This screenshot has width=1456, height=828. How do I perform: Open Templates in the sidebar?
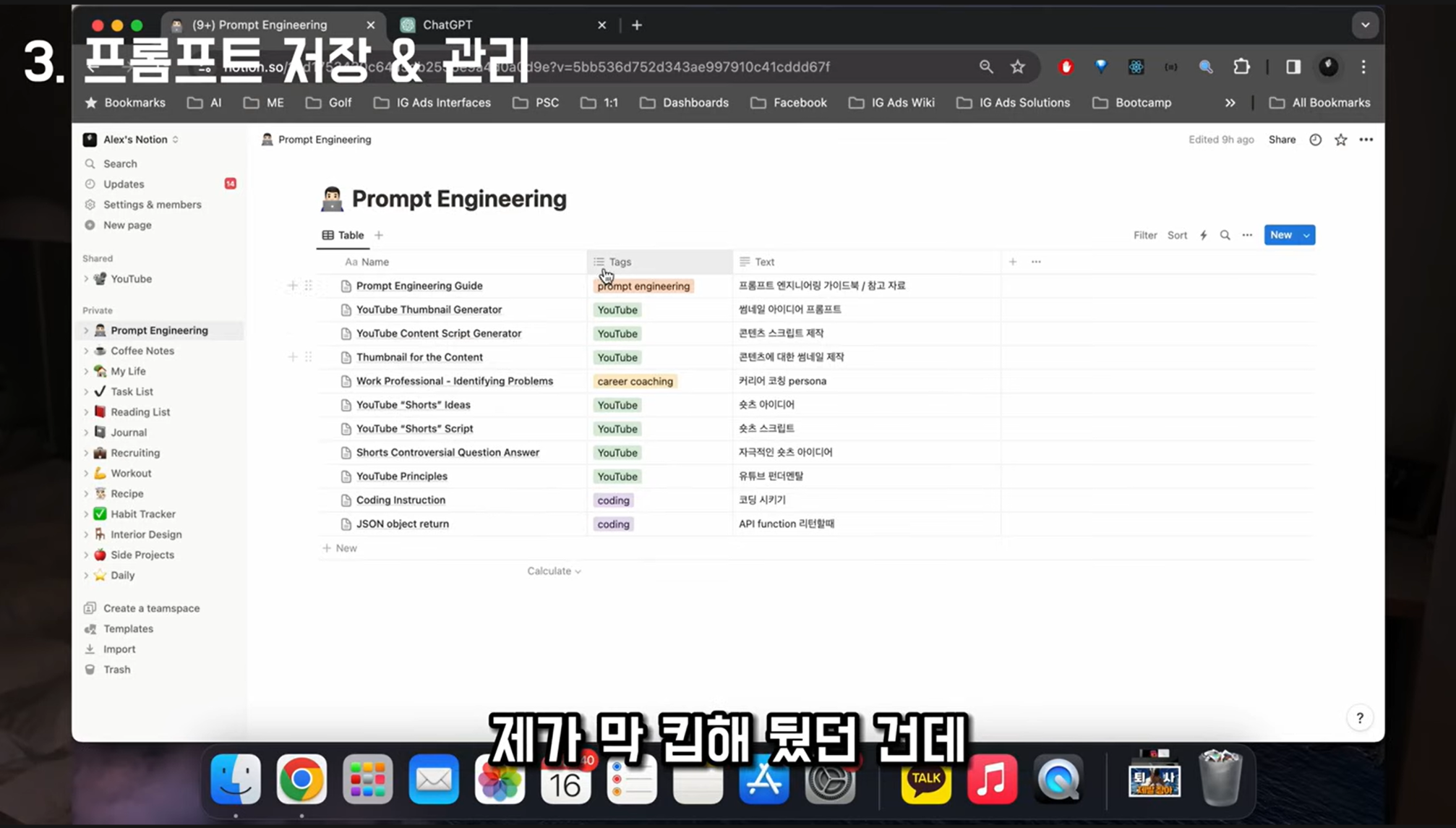pos(128,628)
